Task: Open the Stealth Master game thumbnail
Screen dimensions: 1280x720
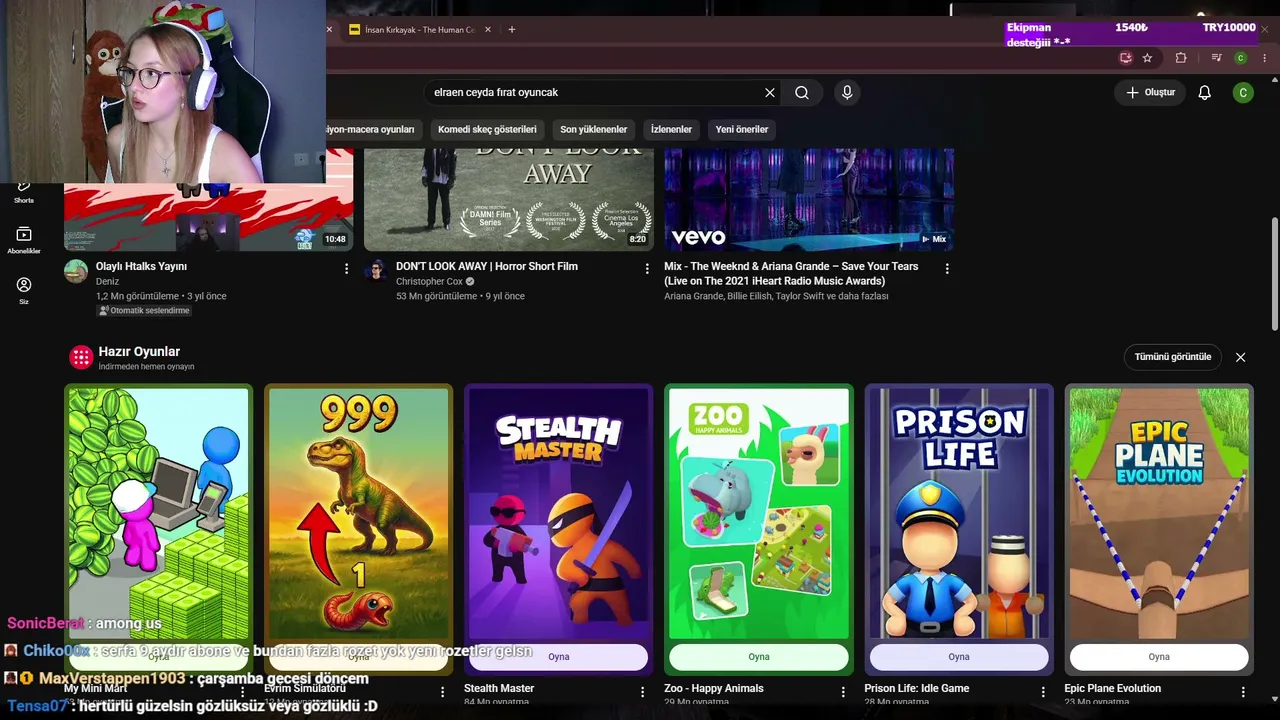Action: pyautogui.click(x=558, y=513)
